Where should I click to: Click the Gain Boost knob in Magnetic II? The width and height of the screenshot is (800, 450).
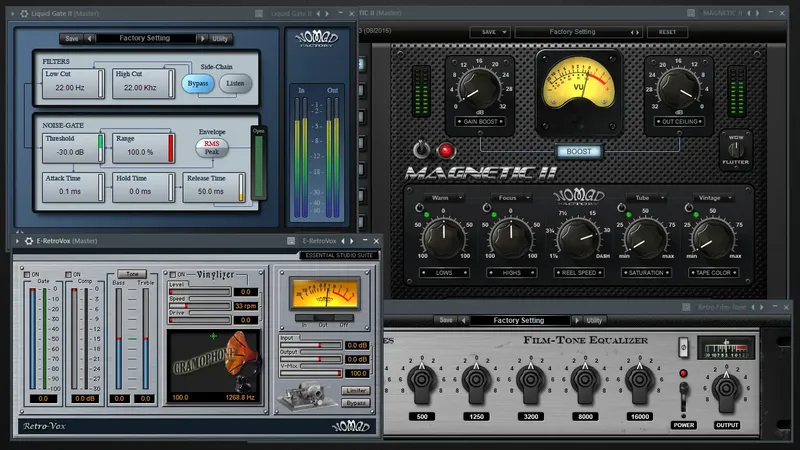coord(479,87)
